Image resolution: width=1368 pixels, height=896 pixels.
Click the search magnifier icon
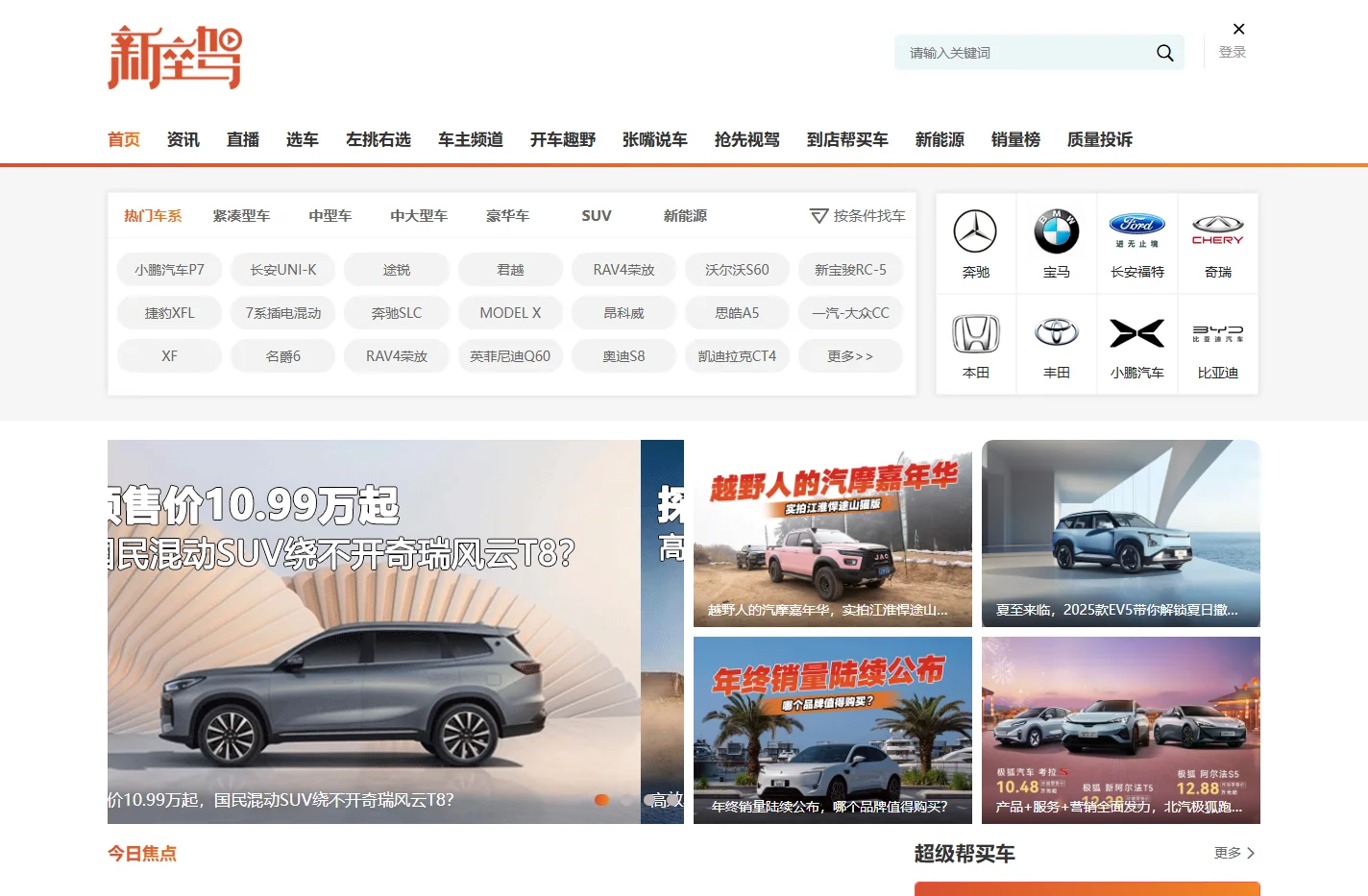(1164, 53)
